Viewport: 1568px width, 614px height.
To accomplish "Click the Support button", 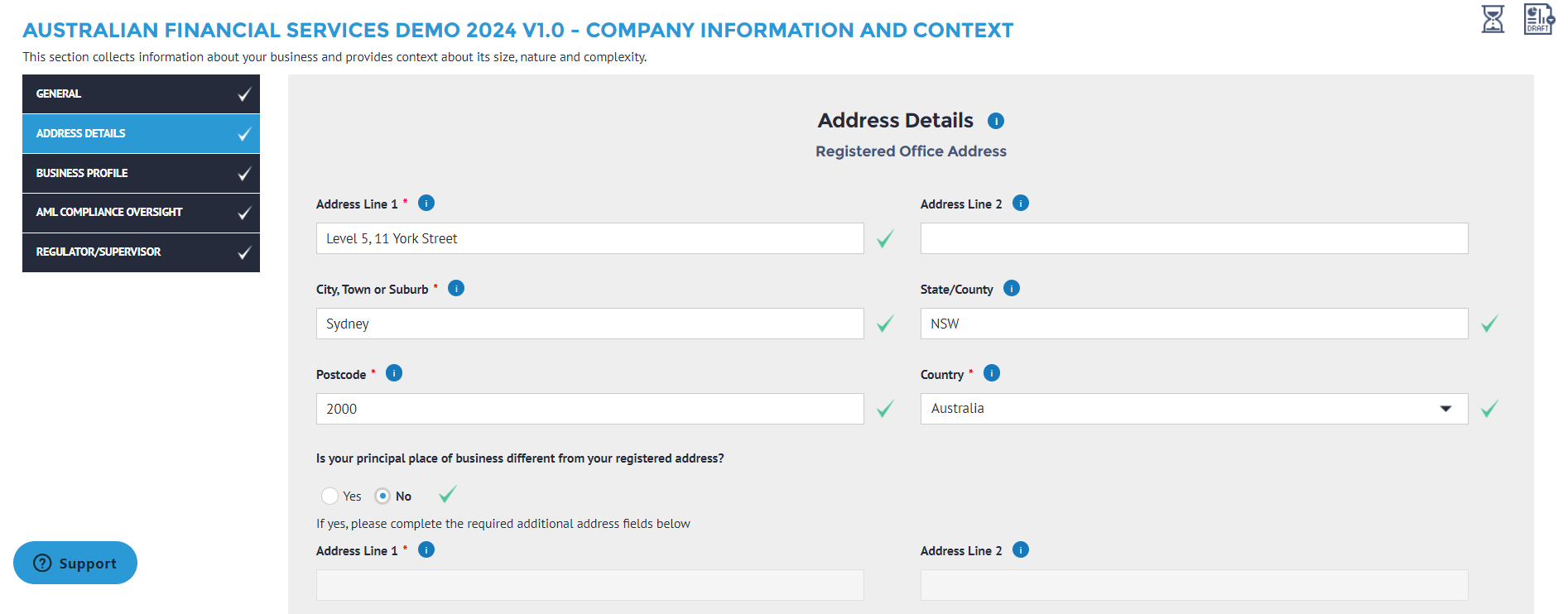I will coord(75,563).
